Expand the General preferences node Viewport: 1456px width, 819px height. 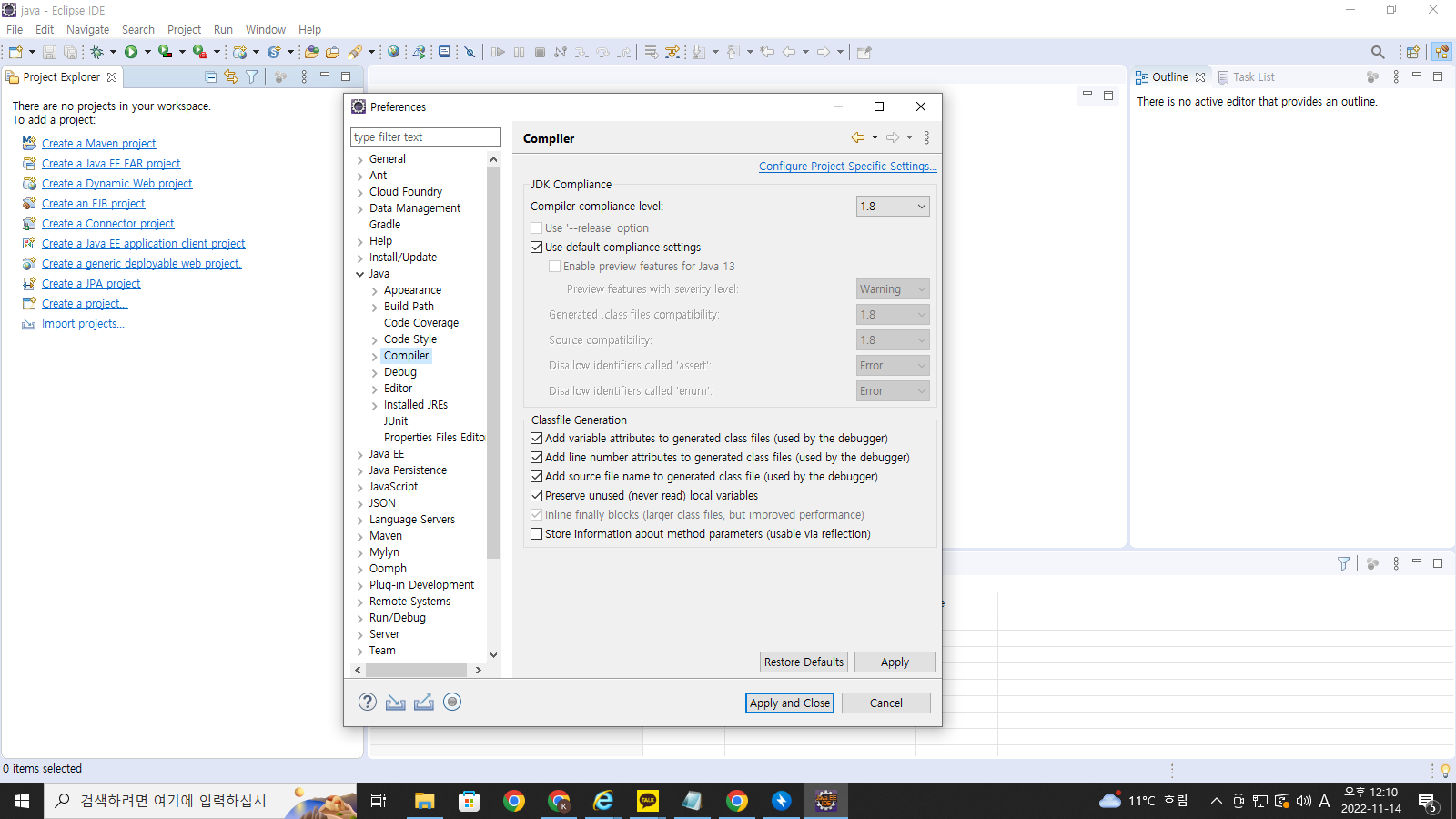[360, 160]
